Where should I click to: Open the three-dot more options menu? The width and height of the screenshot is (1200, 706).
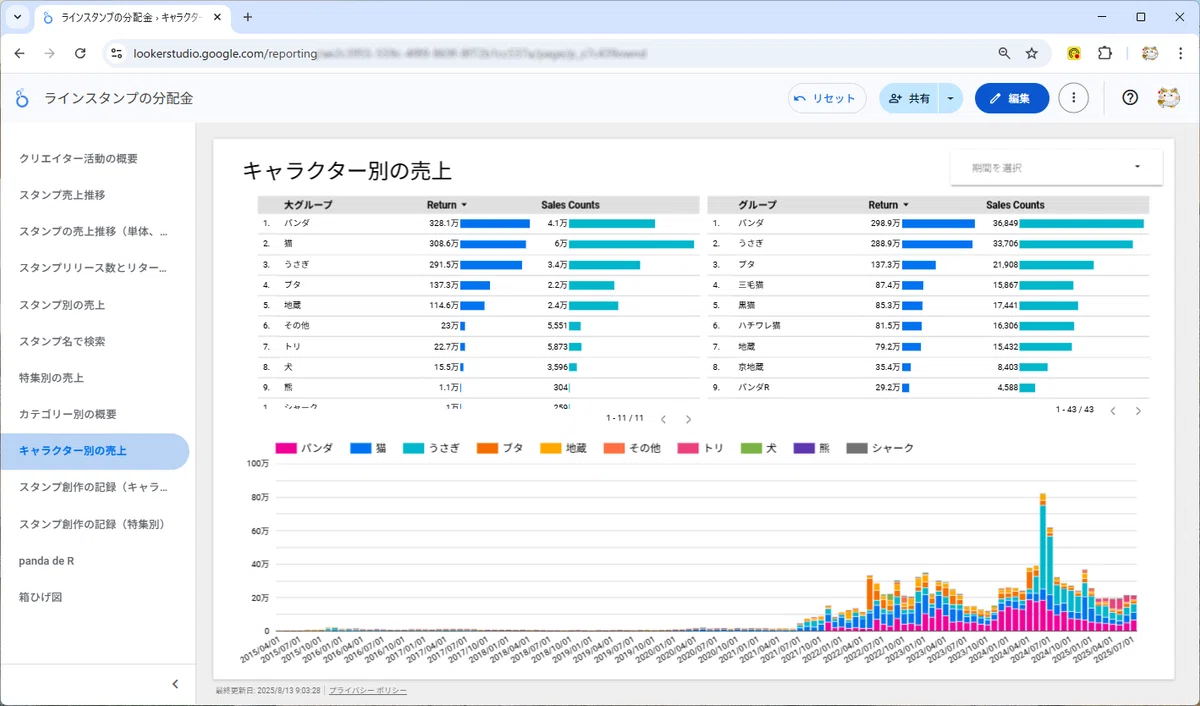tap(1073, 98)
